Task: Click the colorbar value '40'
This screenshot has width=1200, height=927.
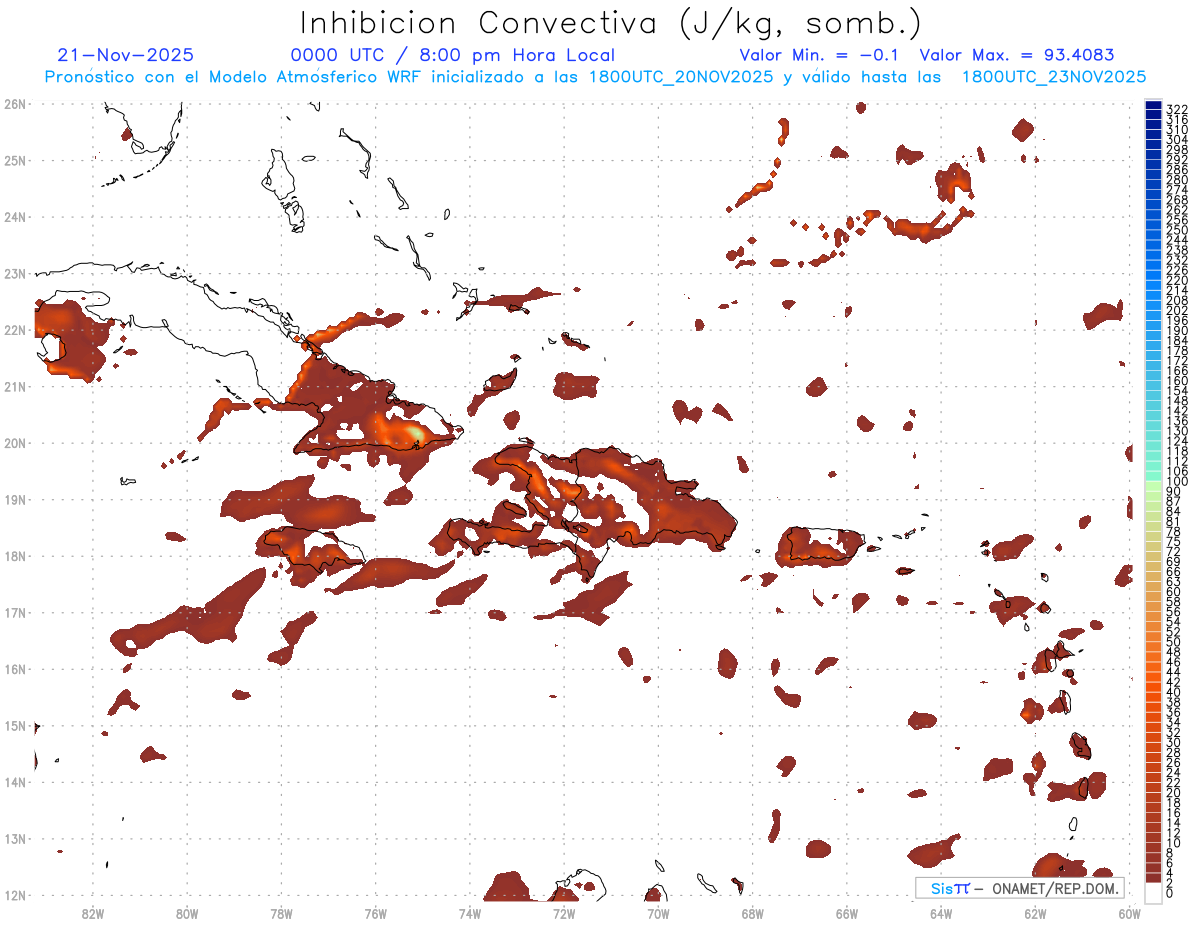Action: (x=1173, y=692)
